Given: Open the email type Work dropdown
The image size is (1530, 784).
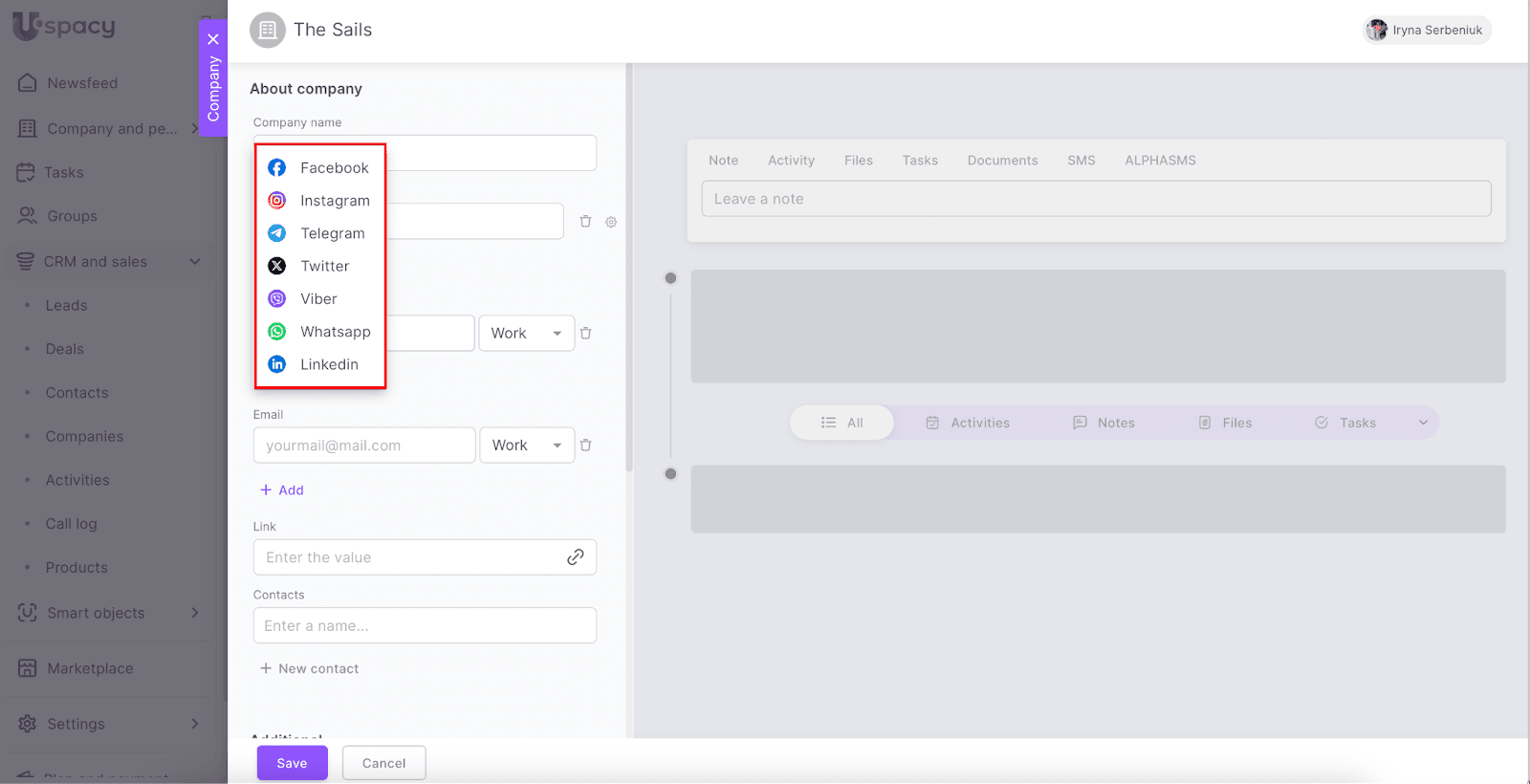Looking at the screenshot, I should (x=526, y=446).
